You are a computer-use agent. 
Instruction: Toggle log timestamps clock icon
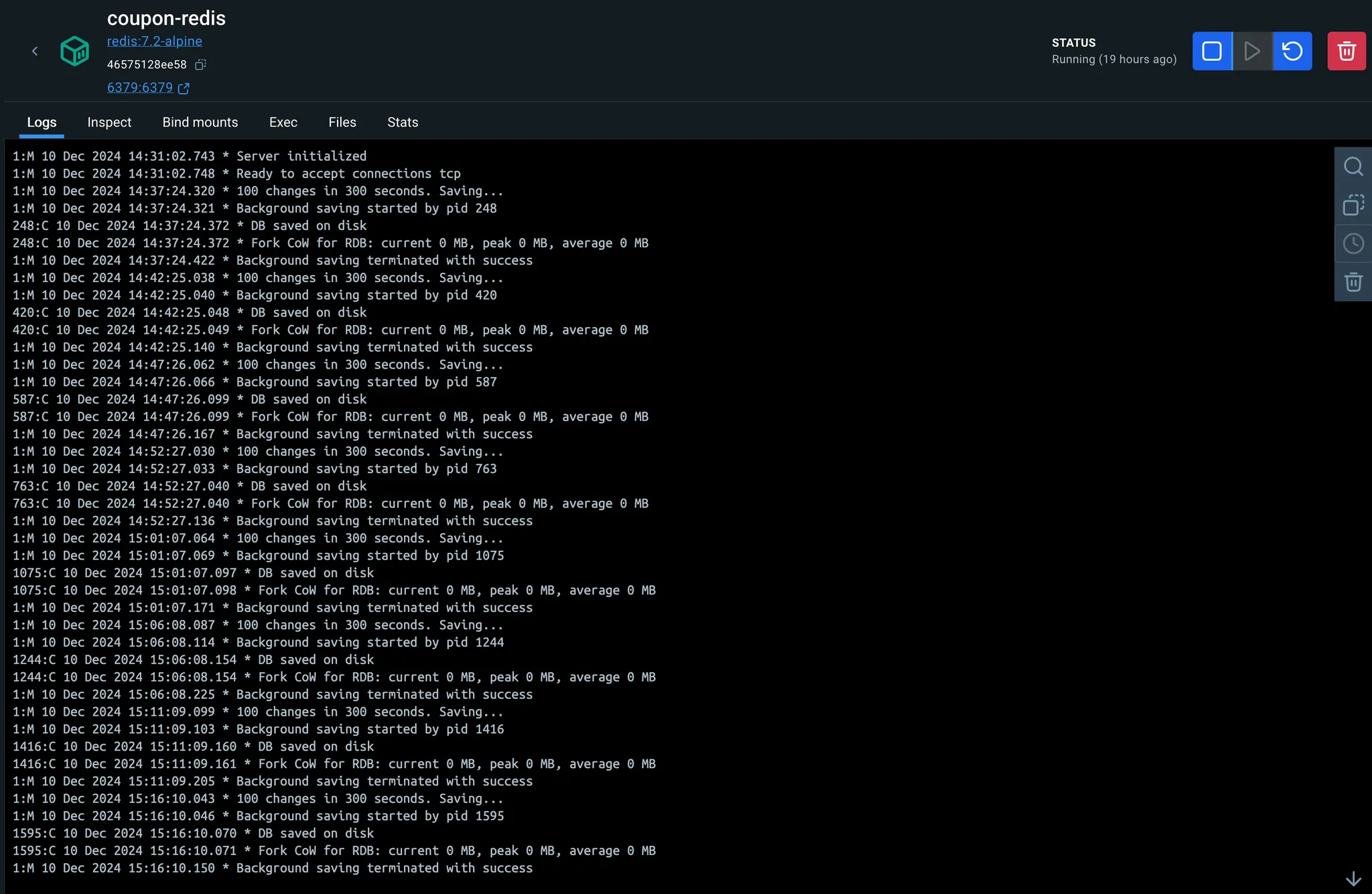(1353, 243)
